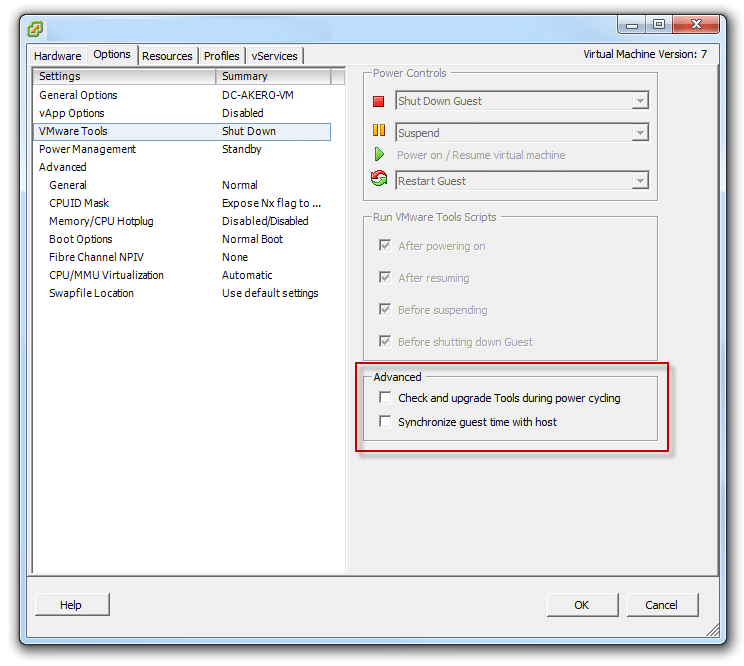Click the green Power on play icon
744x666 pixels.
coord(379,155)
